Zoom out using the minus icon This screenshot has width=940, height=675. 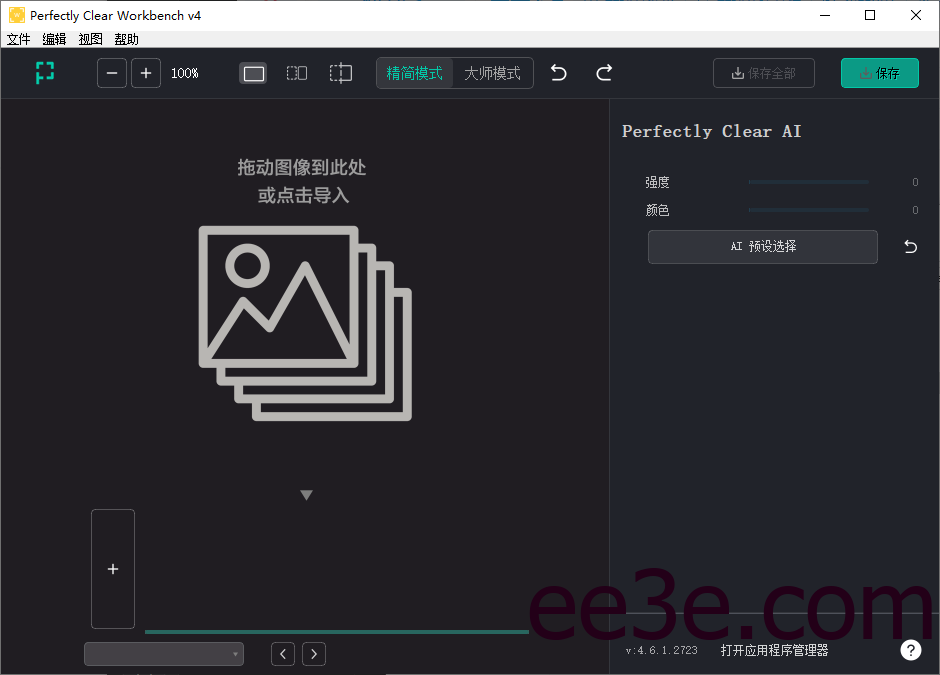pos(111,72)
